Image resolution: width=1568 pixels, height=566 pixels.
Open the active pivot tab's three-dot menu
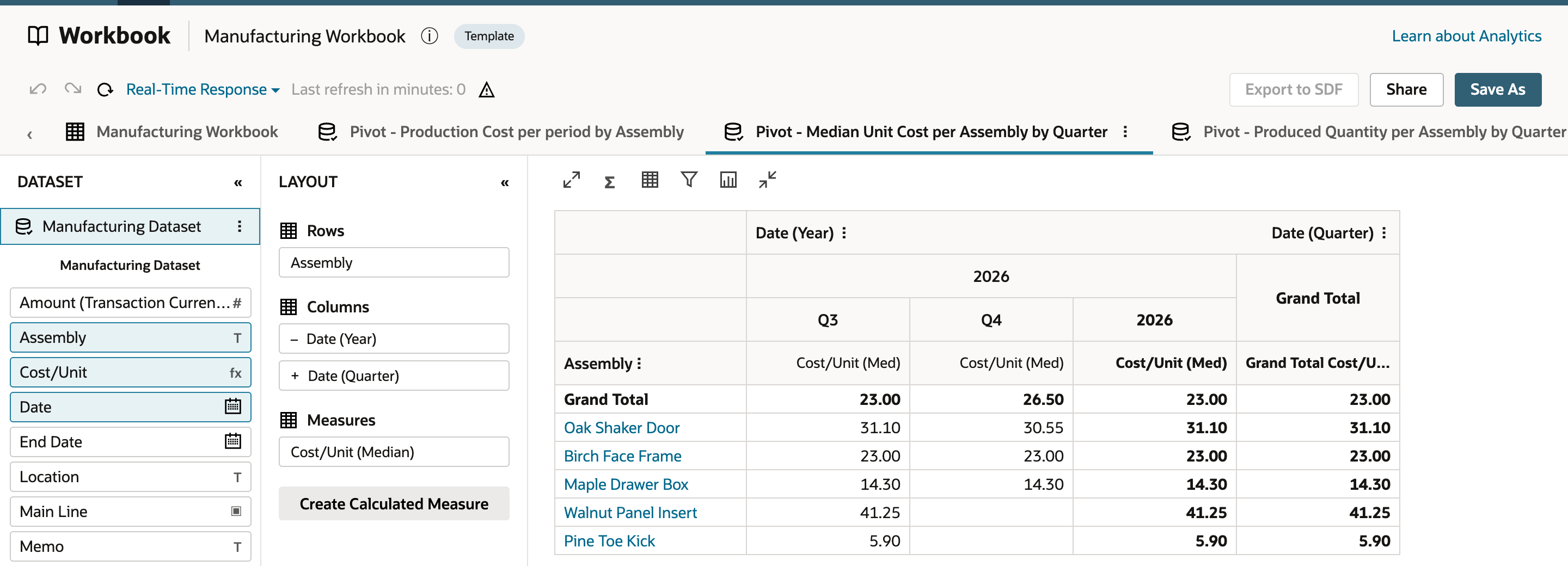1125,132
